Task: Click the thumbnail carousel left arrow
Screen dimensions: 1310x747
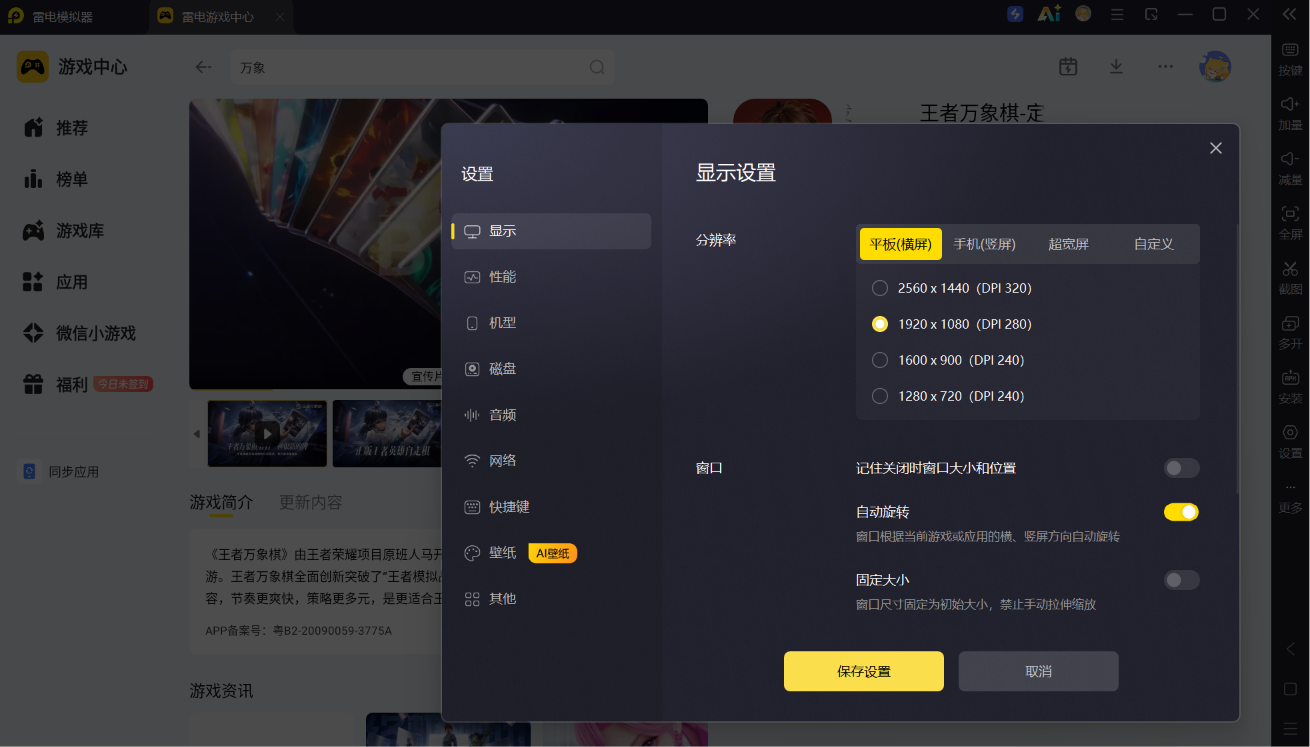Action: tap(196, 434)
